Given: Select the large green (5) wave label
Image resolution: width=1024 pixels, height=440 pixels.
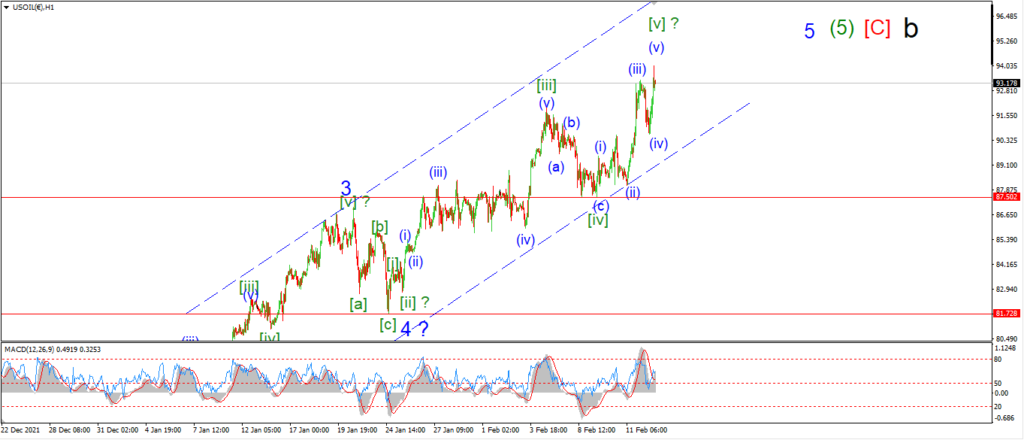Looking at the screenshot, I should [x=842, y=29].
